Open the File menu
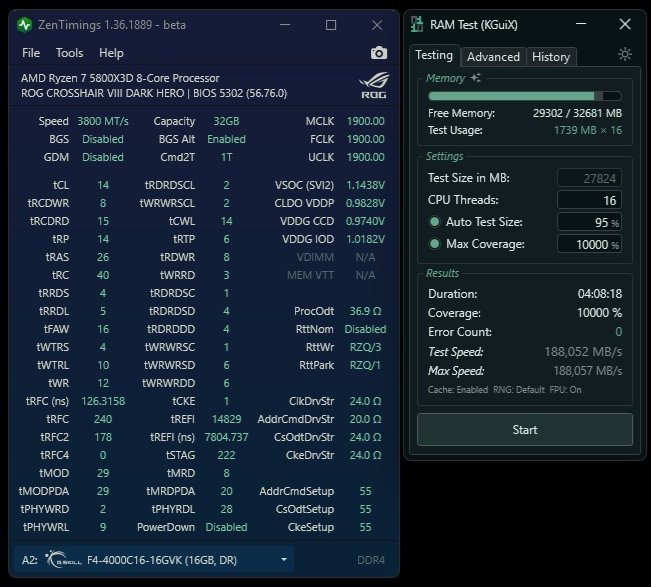This screenshot has height=587, width=651. click(x=31, y=53)
